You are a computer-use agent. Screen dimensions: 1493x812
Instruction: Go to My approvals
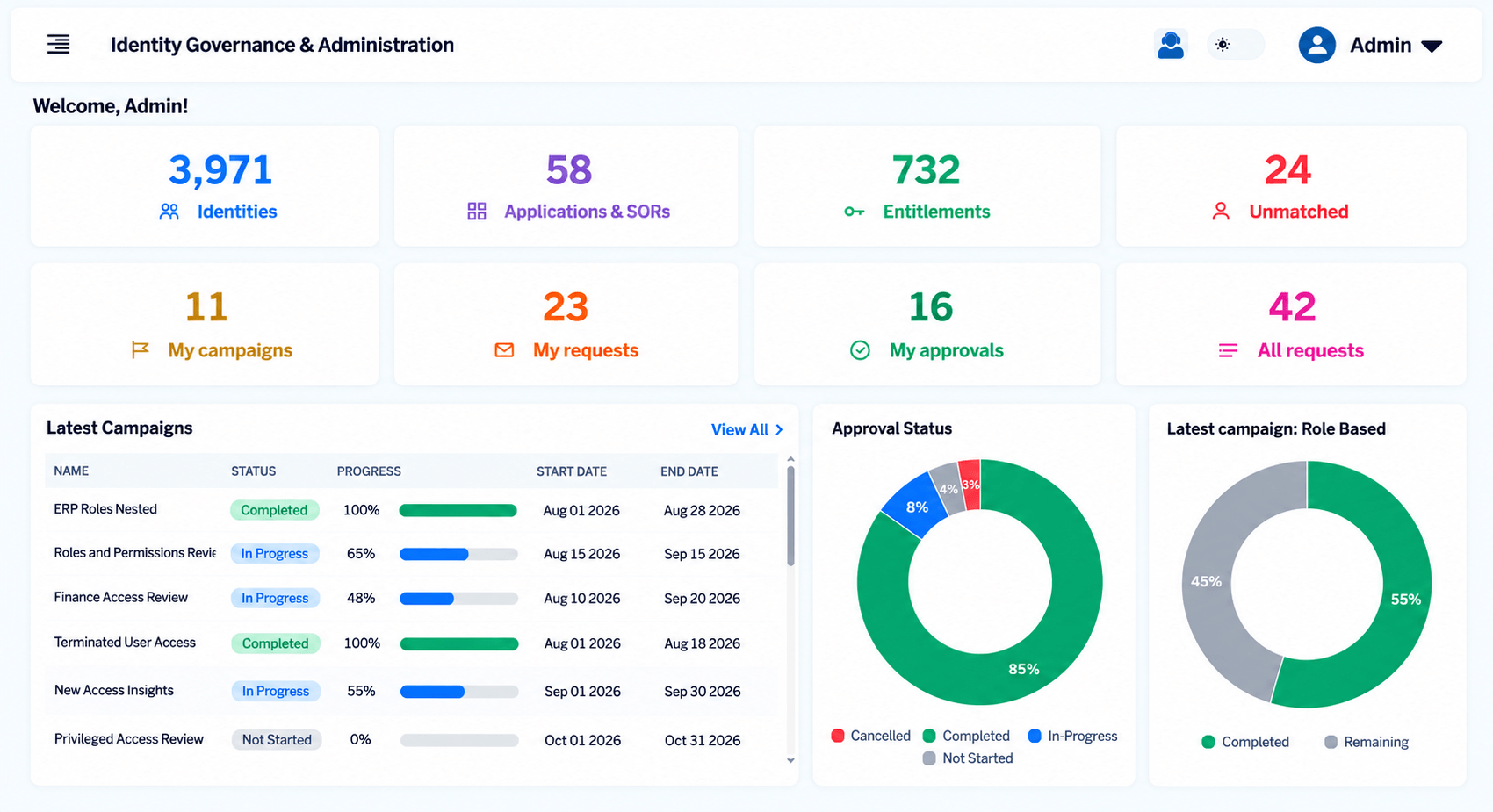(x=947, y=350)
